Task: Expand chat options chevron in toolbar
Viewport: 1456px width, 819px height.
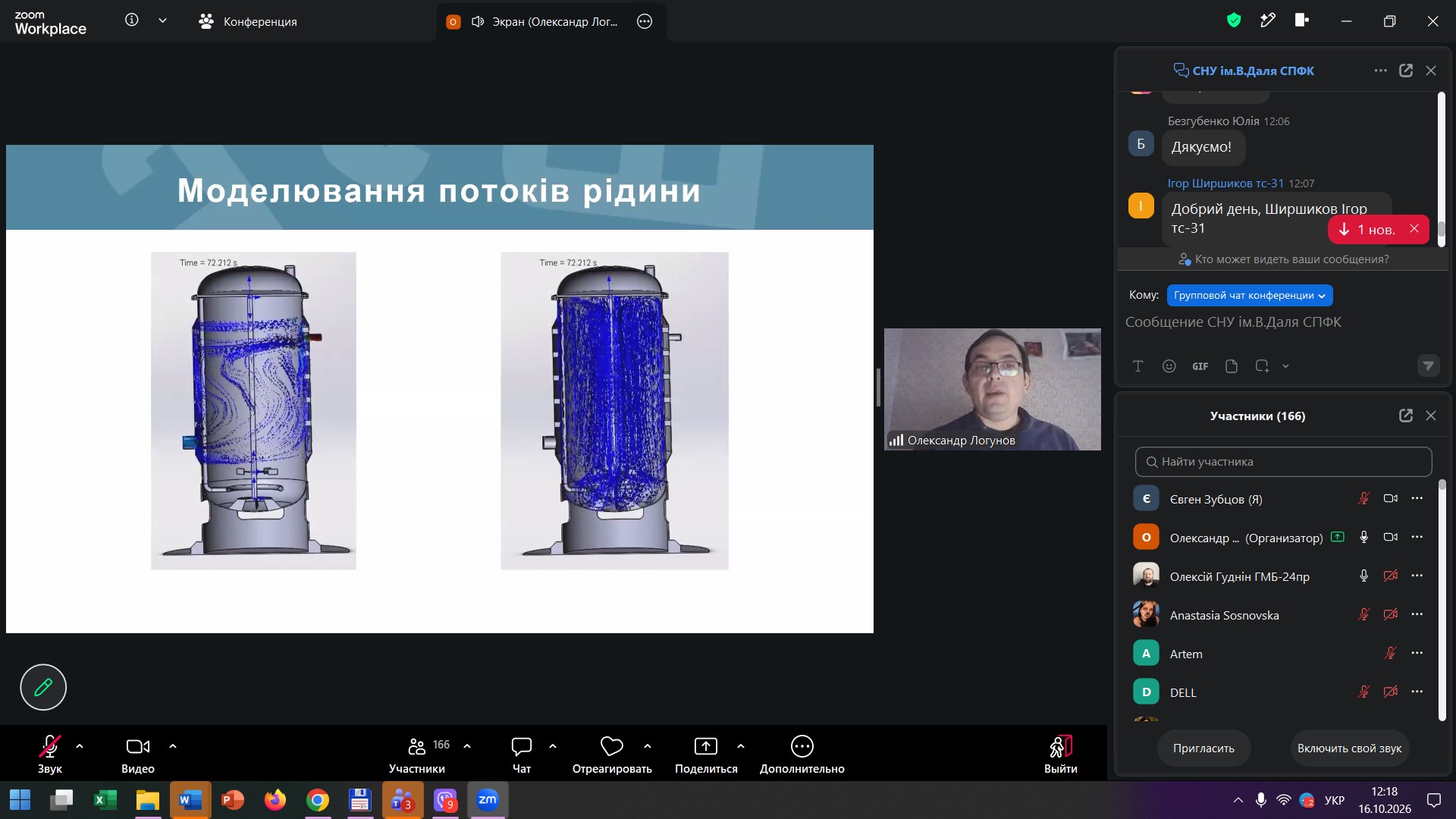Action: [x=553, y=746]
